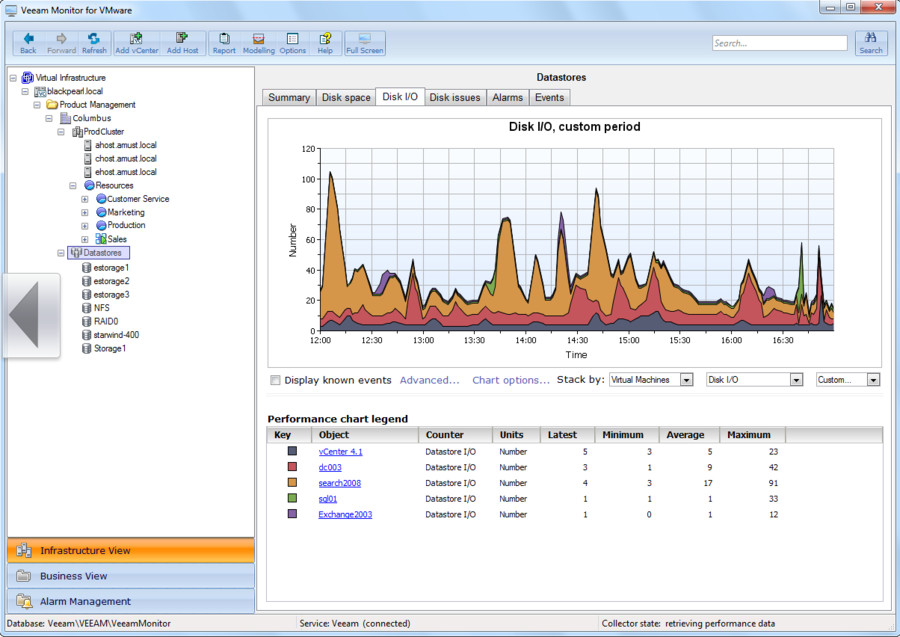
Task: Switch to the Summary tab
Action: pos(289,98)
